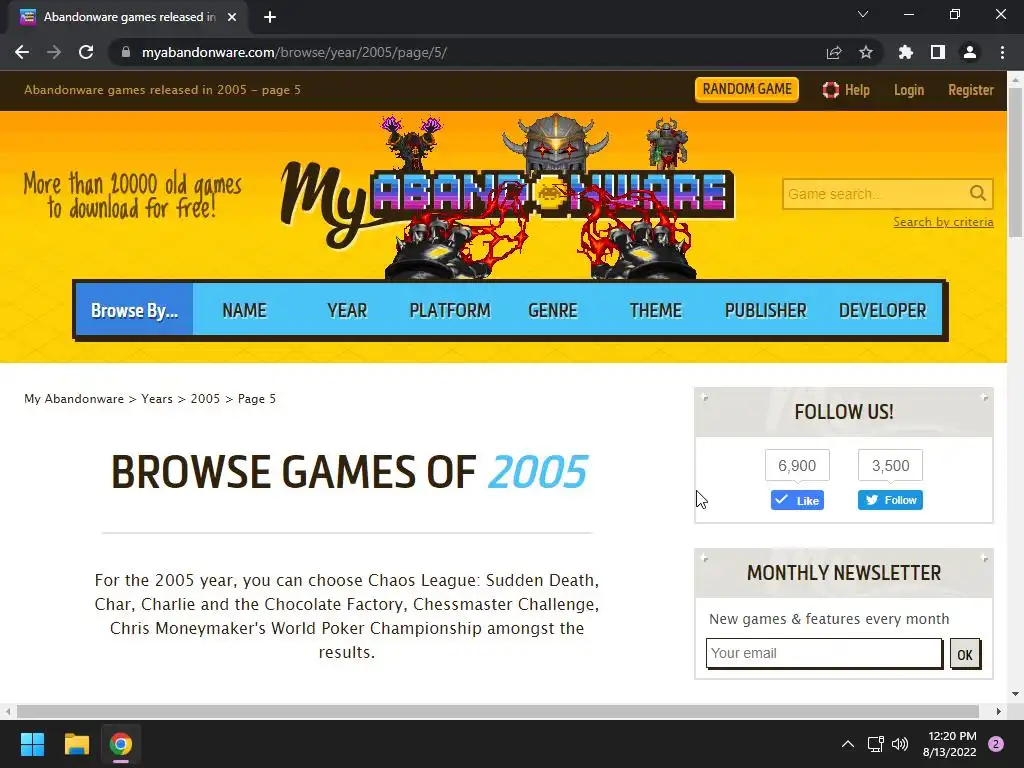Click the Facebook Like button
The height and width of the screenshot is (768, 1024).
(797, 500)
